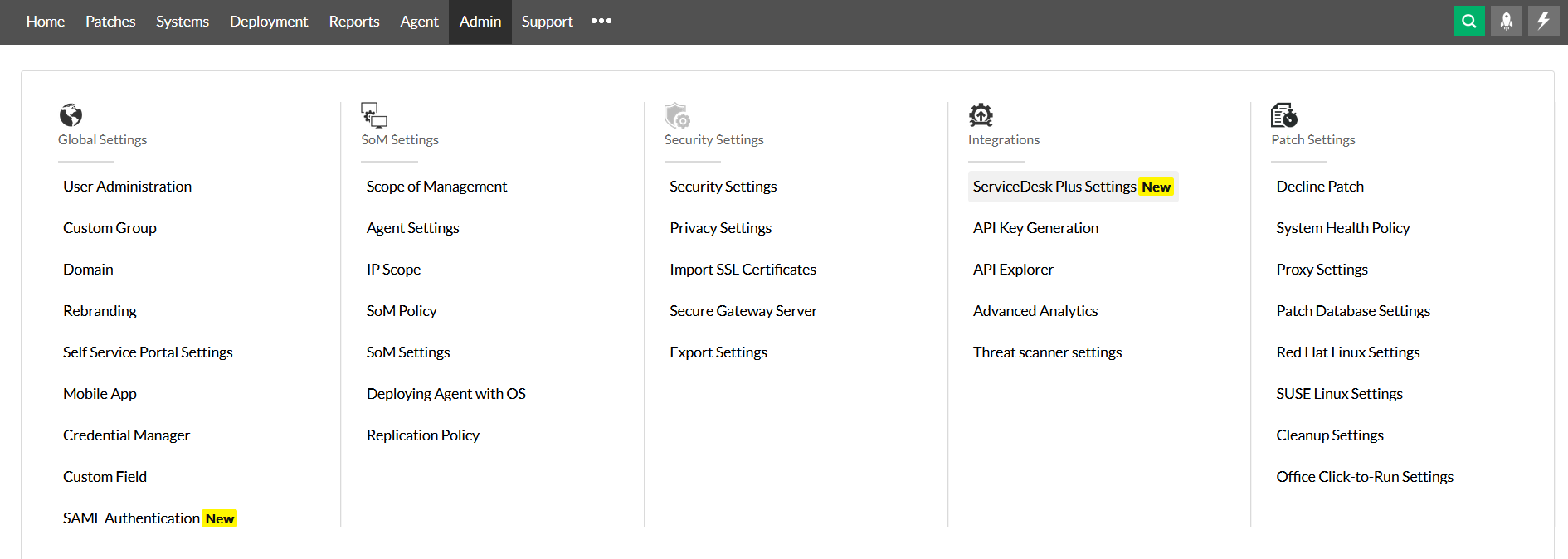Select Office Click-to-Run Settings
1568x559 pixels.
coord(1365,477)
